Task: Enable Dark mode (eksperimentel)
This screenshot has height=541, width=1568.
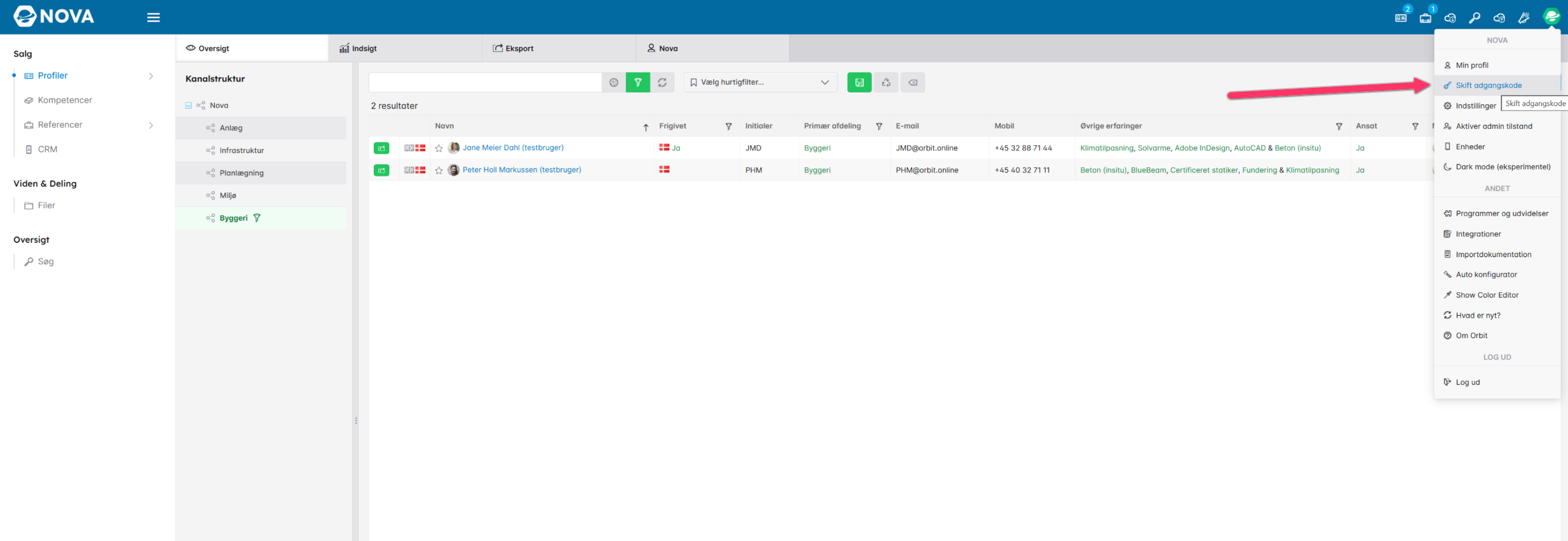Action: point(1497,167)
